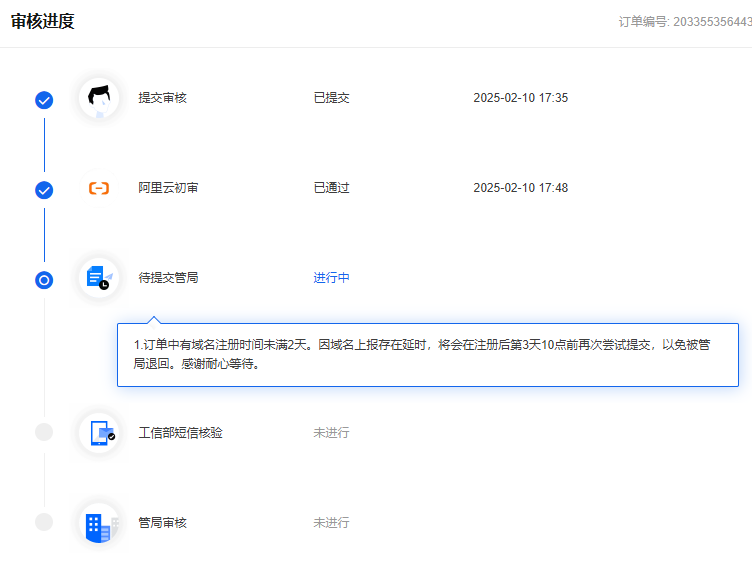752x579 pixels.
Task: Click the customer avatar icon for 提交审核
Action: click(99, 98)
